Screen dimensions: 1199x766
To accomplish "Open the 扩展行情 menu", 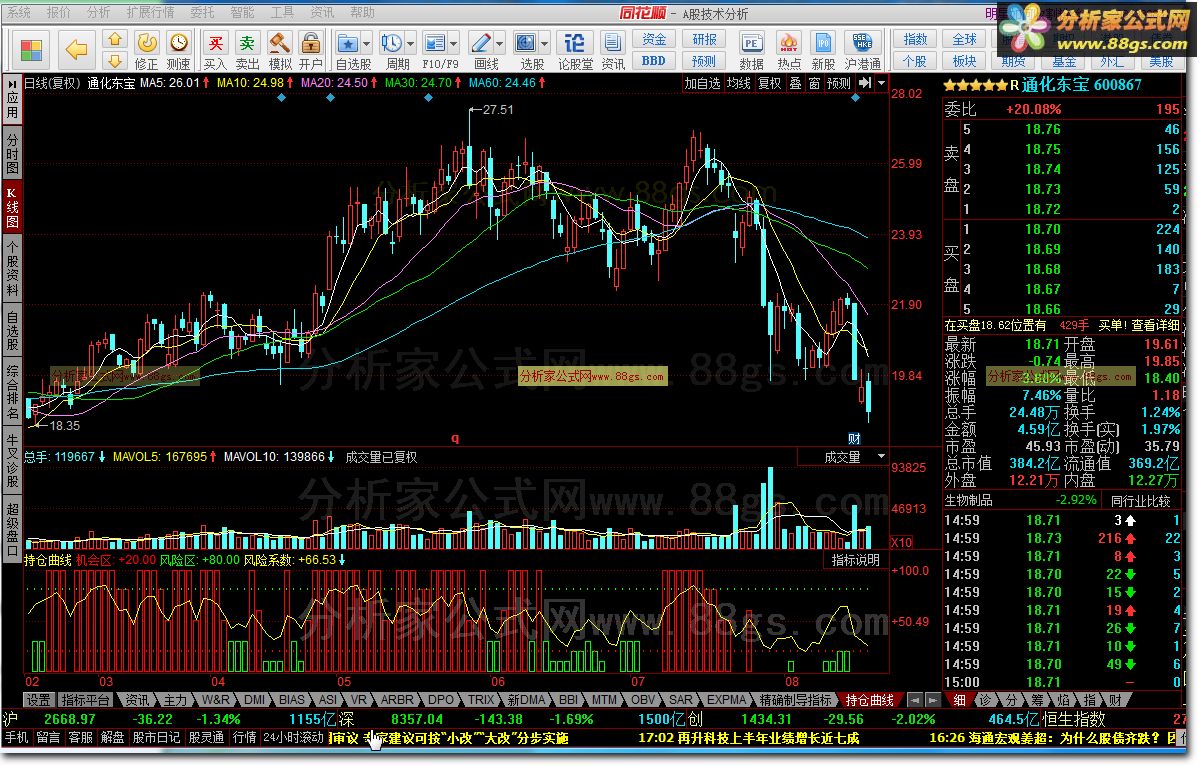I will 151,12.
